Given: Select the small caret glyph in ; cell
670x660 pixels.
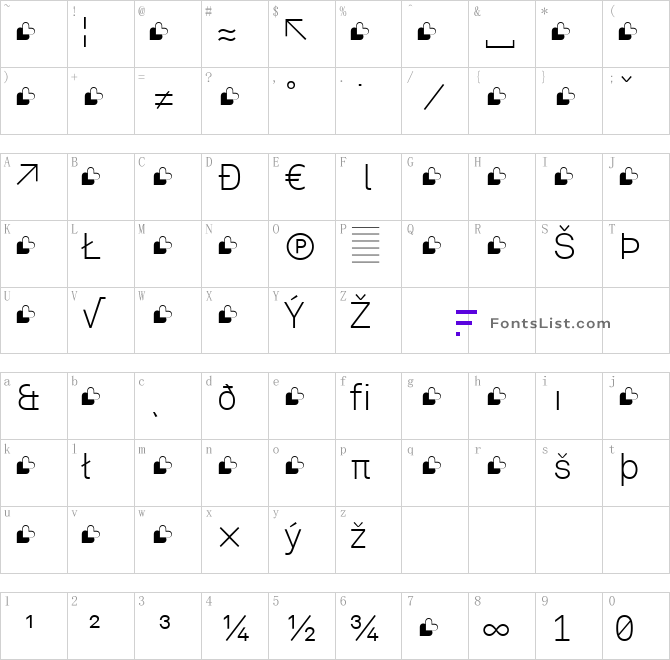Looking at the screenshot, I should pos(626,79).
